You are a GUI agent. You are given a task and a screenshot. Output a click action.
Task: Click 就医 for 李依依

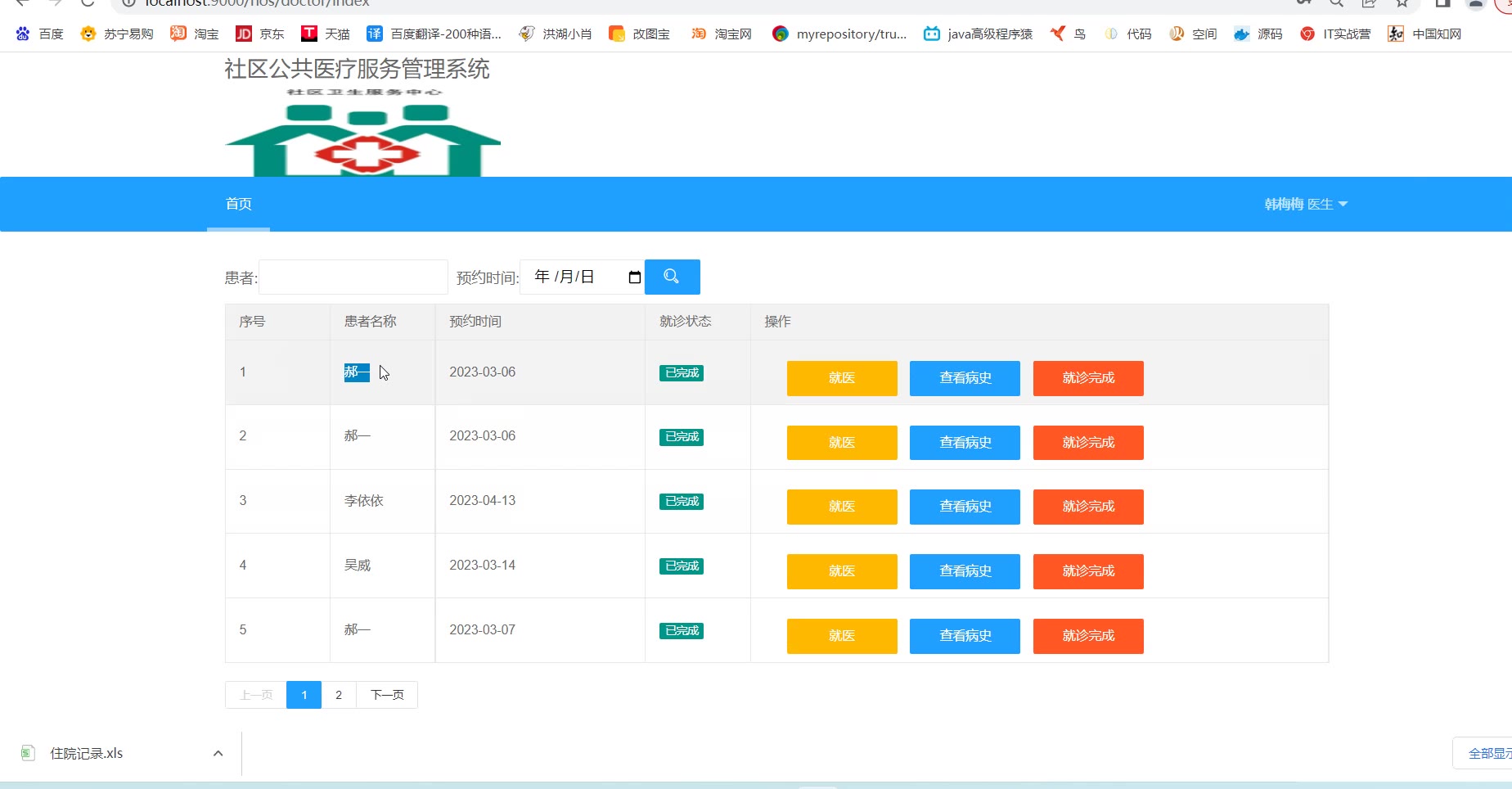pyautogui.click(x=842, y=507)
